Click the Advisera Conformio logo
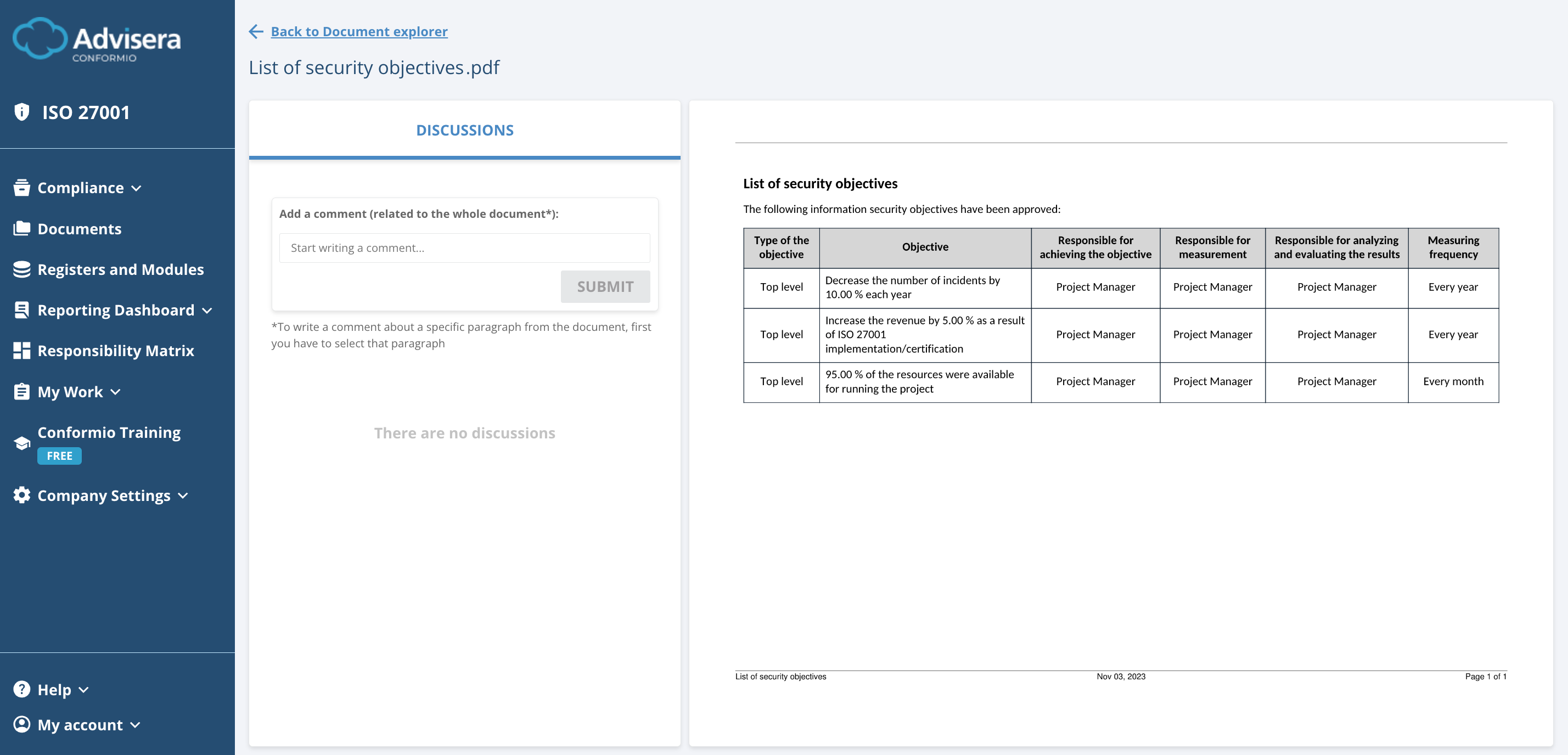The image size is (1568, 755). click(96, 40)
